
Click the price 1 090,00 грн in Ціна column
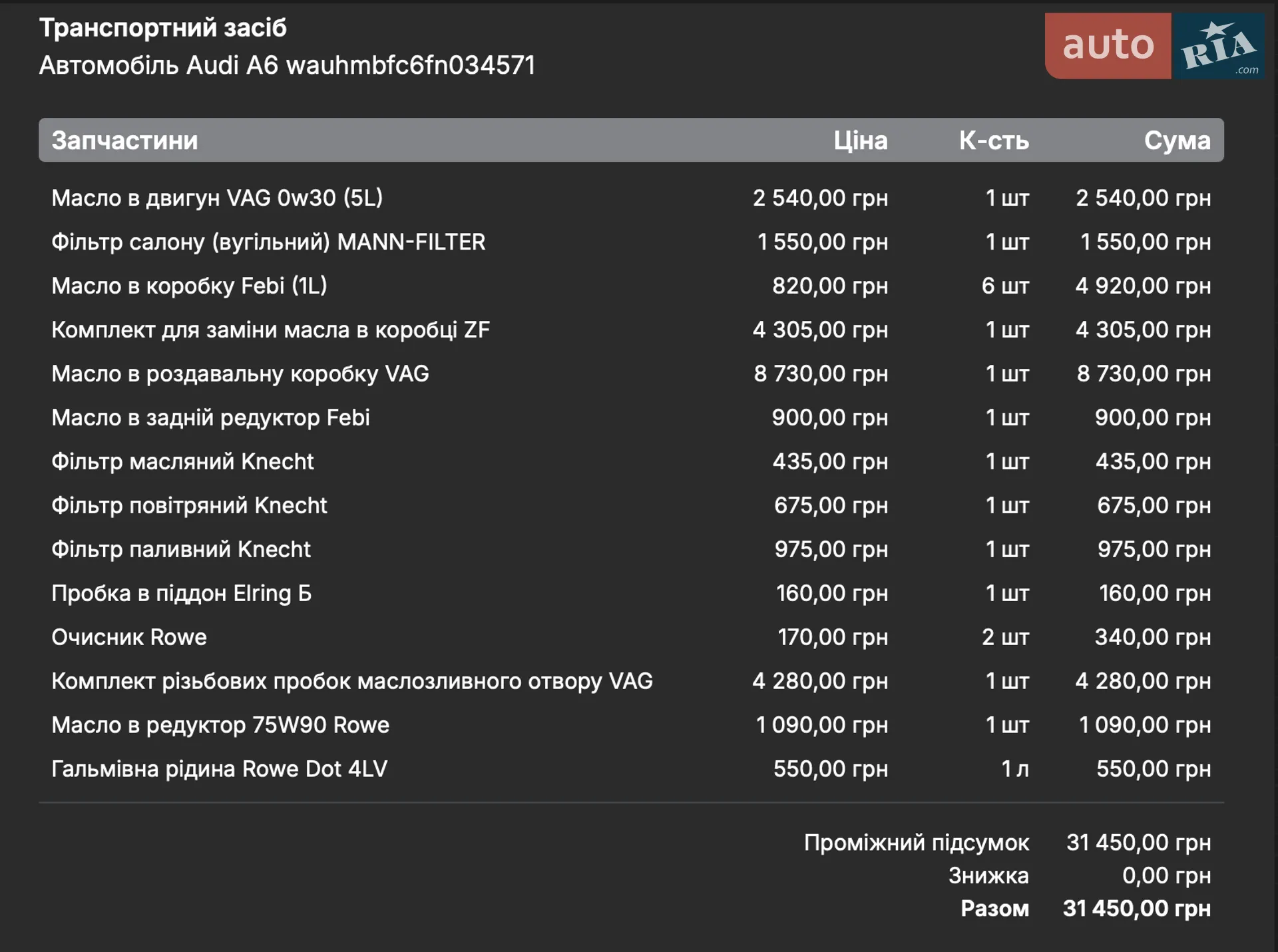tap(822, 725)
